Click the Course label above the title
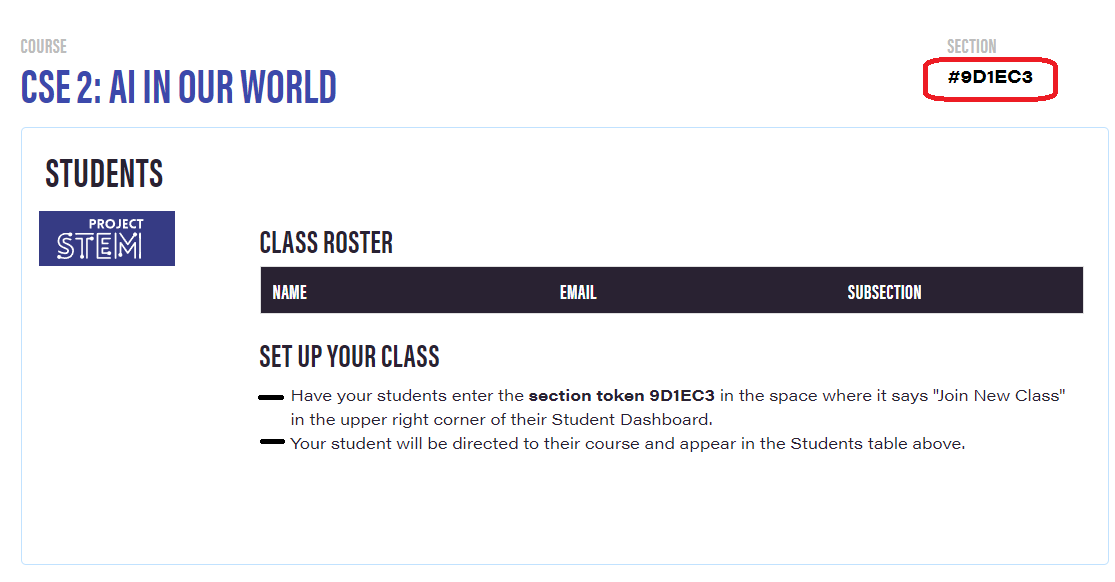Image resolution: width=1115 pixels, height=582 pixels. 43,47
